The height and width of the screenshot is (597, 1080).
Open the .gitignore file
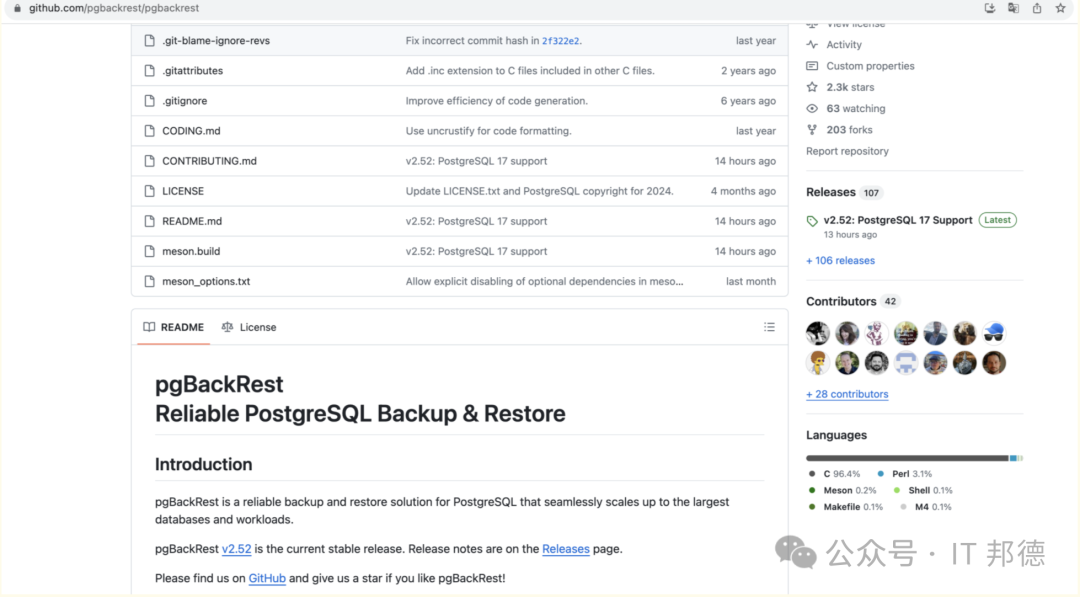coord(185,101)
